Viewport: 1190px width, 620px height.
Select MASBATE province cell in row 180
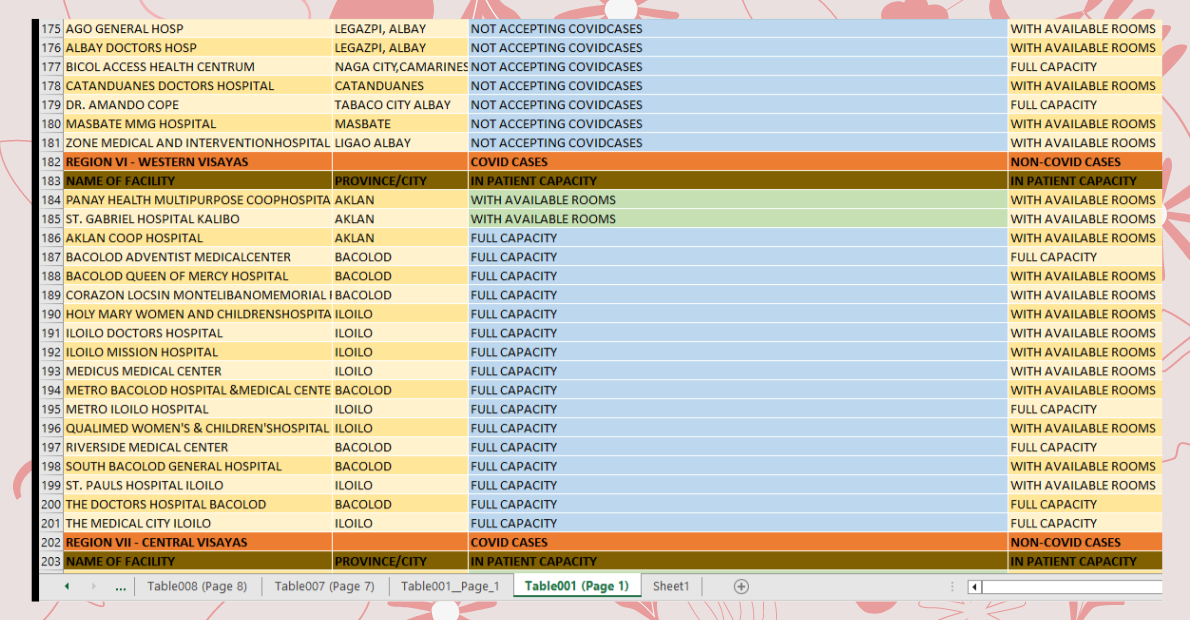pyautogui.click(x=400, y=124)
